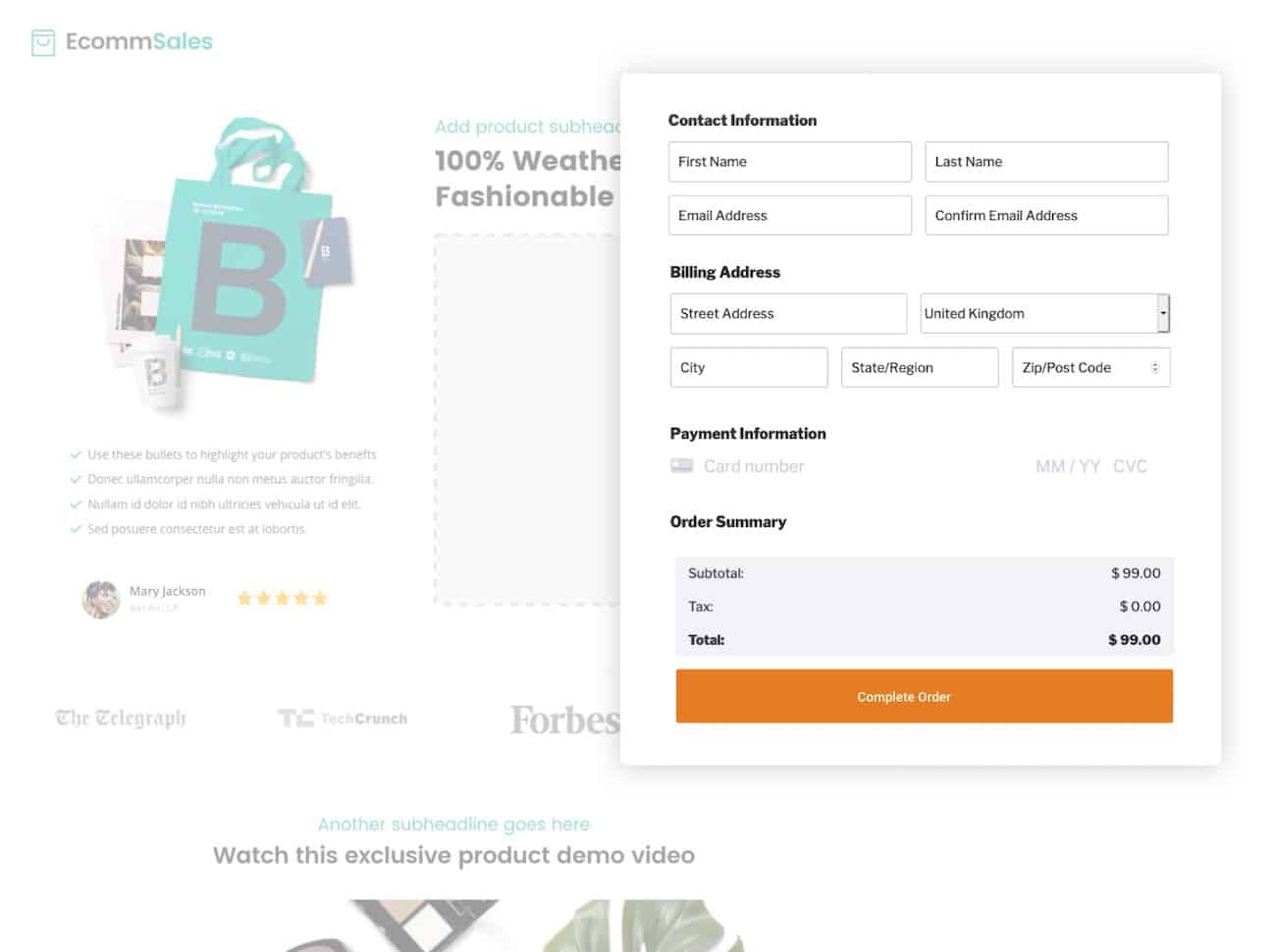Viewport: 1276px width, 952px height.
Task: Focus the State/Region field
Action: click(x=920, y=368)
